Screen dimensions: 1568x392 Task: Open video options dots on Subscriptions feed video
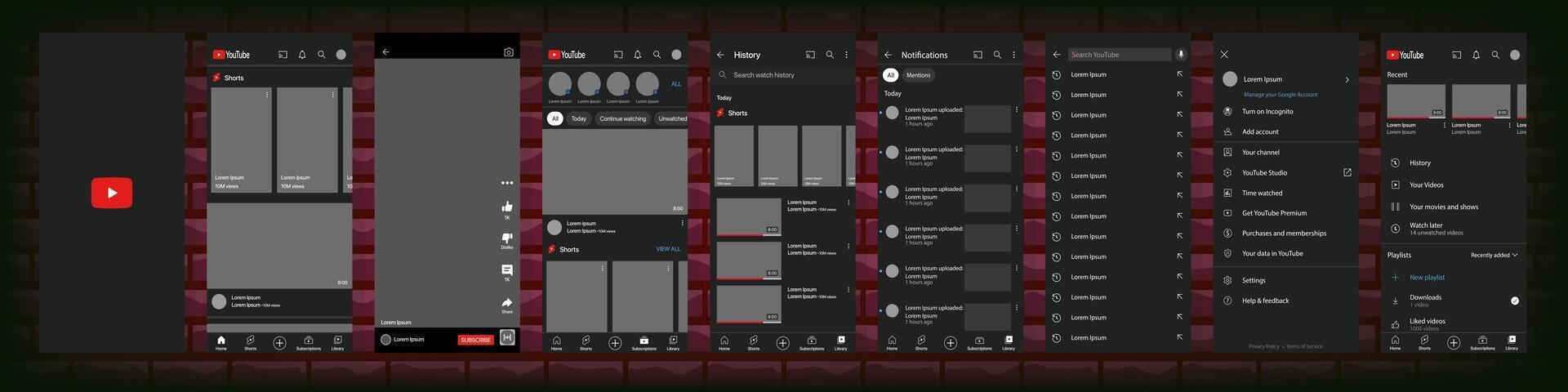683,223
